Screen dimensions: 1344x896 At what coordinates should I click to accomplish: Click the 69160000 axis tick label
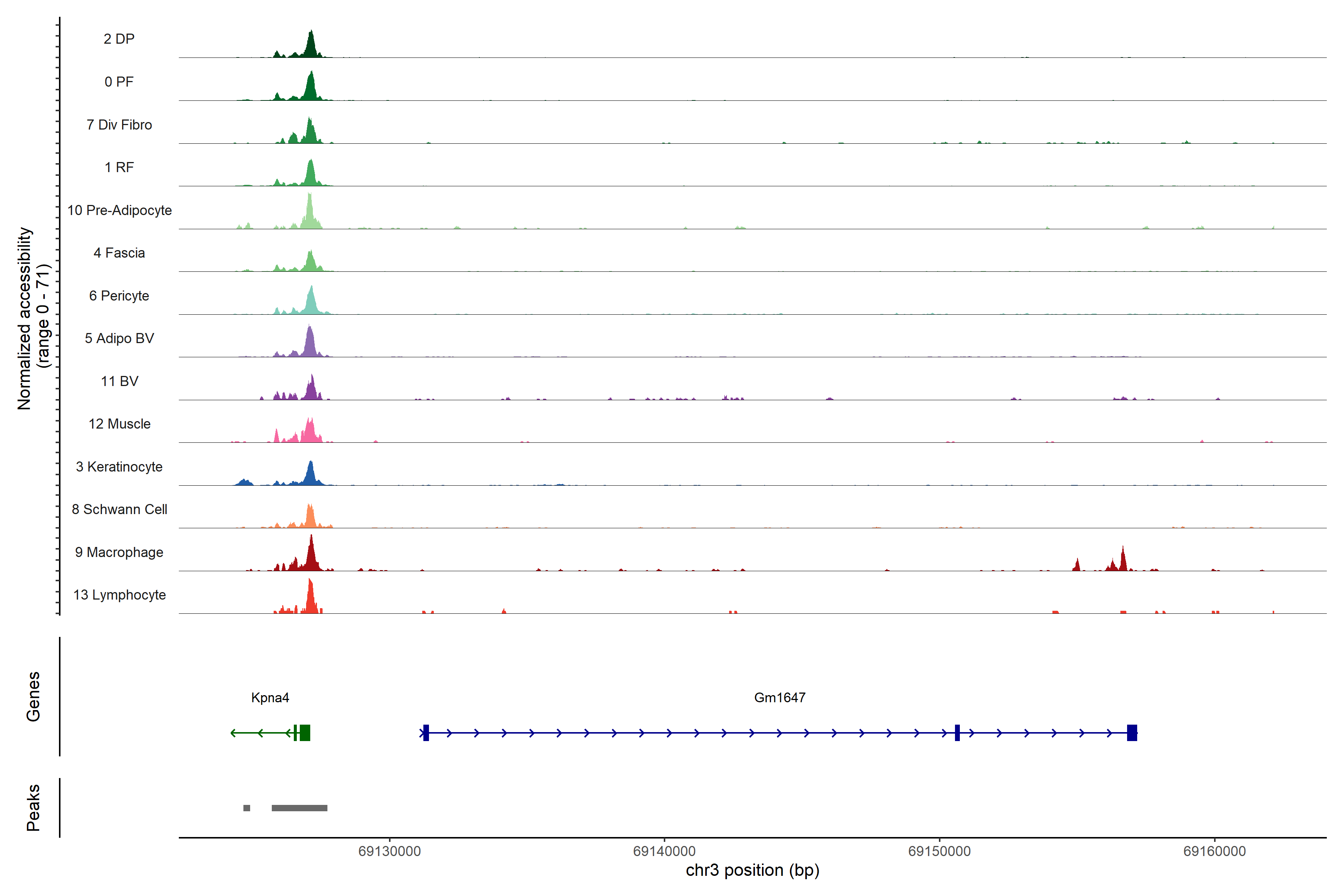pos(1214,852)
